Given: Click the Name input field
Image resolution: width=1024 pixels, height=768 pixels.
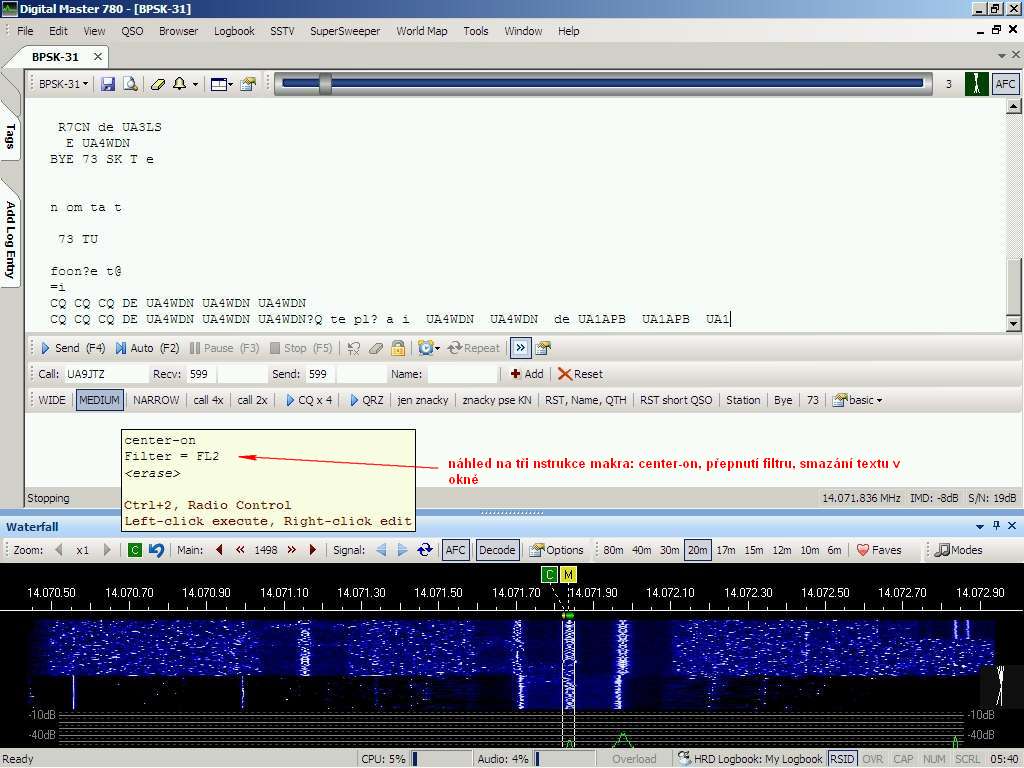Looking at the screenshot, I should (461, 374).
